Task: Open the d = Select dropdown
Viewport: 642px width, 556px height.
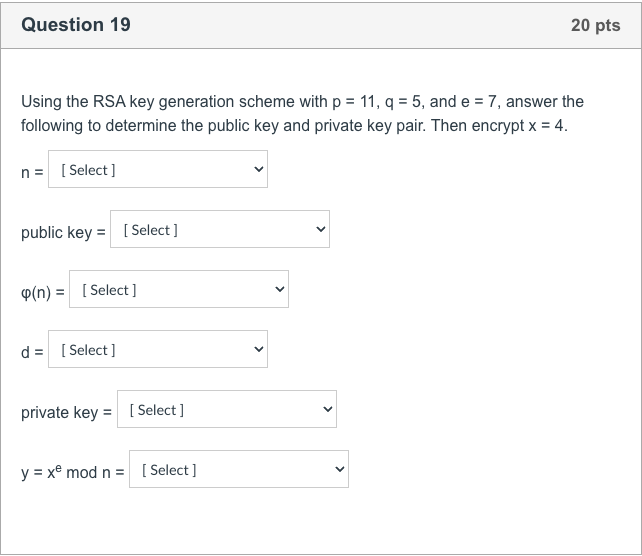Action: tap(158, 349)
